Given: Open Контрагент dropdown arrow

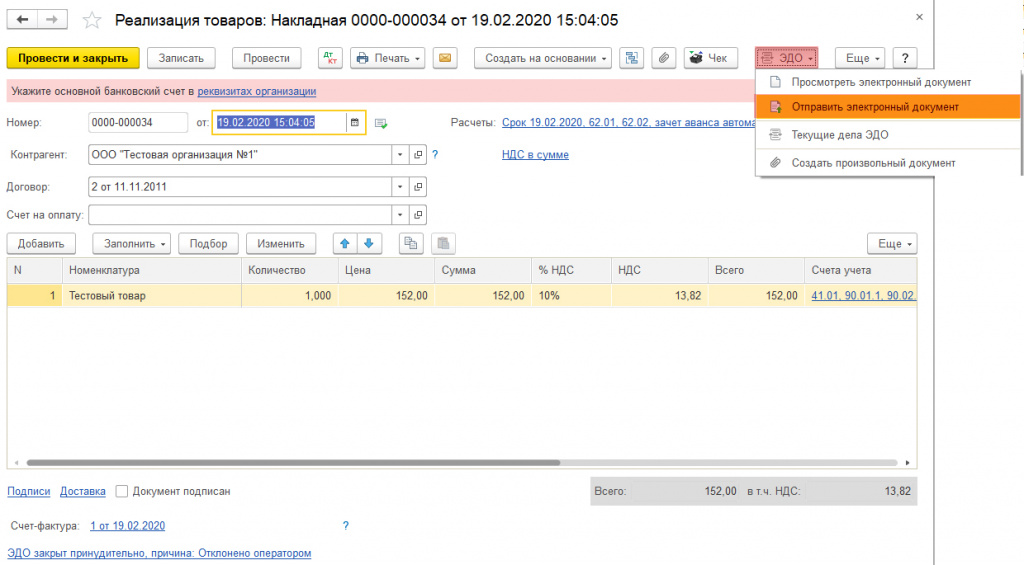Looking at the screenshot, I should (400, 155).
